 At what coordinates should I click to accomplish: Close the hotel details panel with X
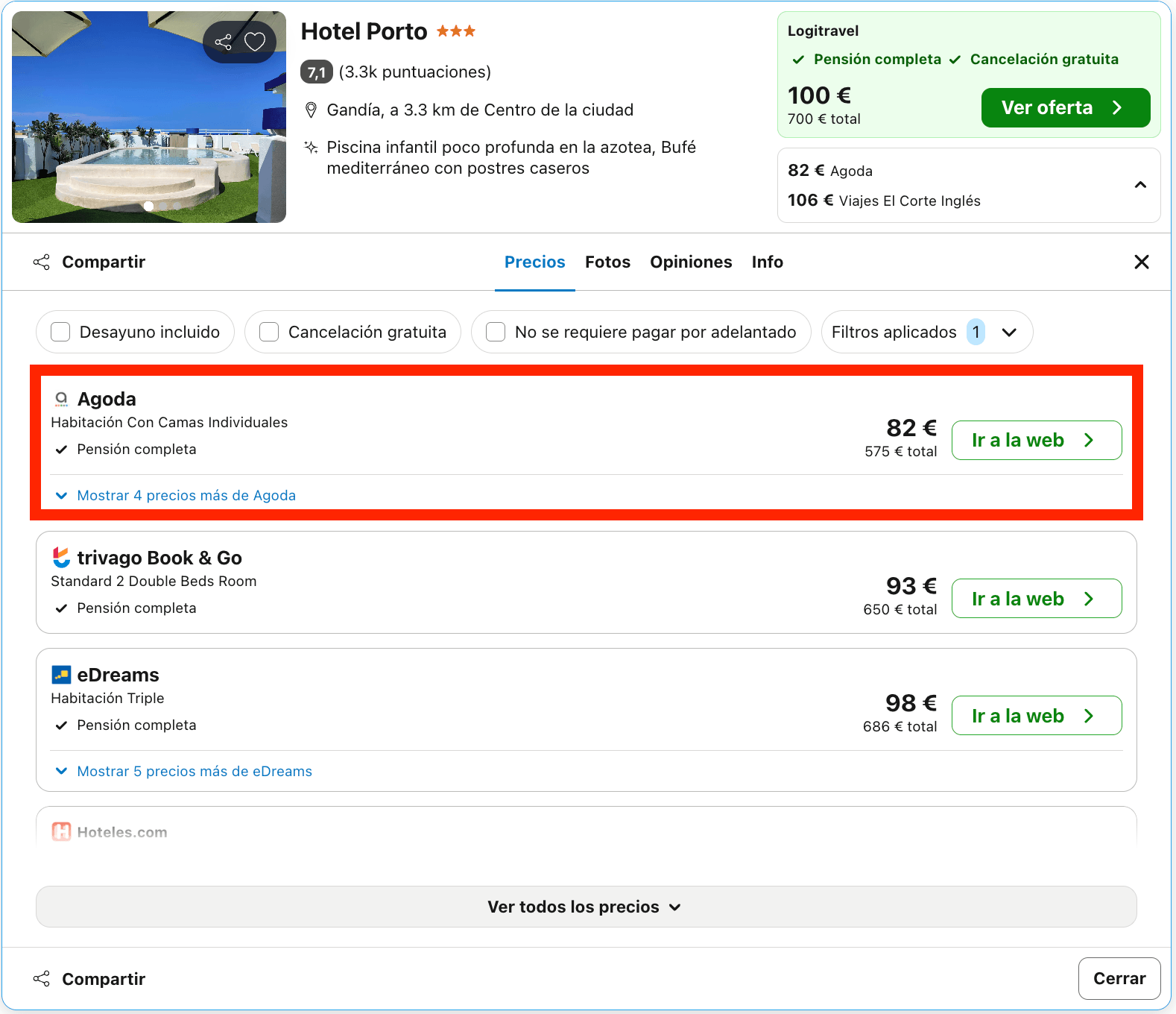click(x=1141, y=262)
